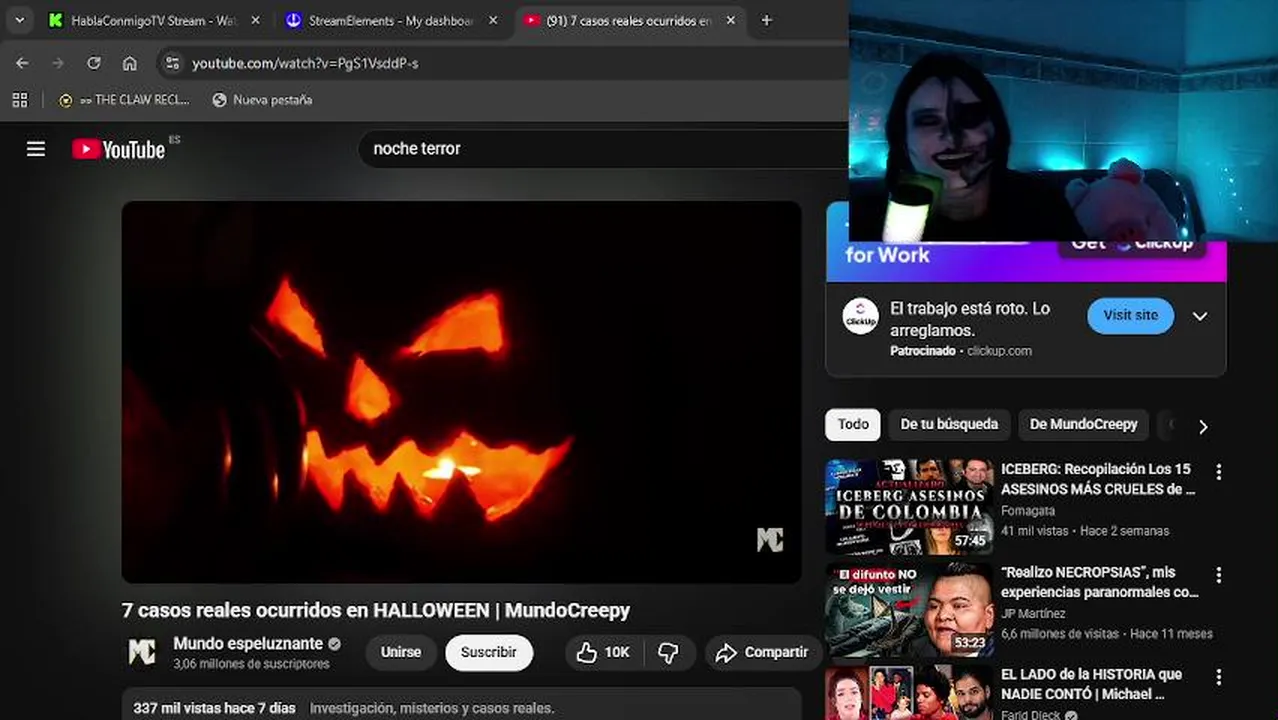Expand the ClickUp ad chevron
This screenshot has height=720, width=1278.
[x=1200, y=316]
